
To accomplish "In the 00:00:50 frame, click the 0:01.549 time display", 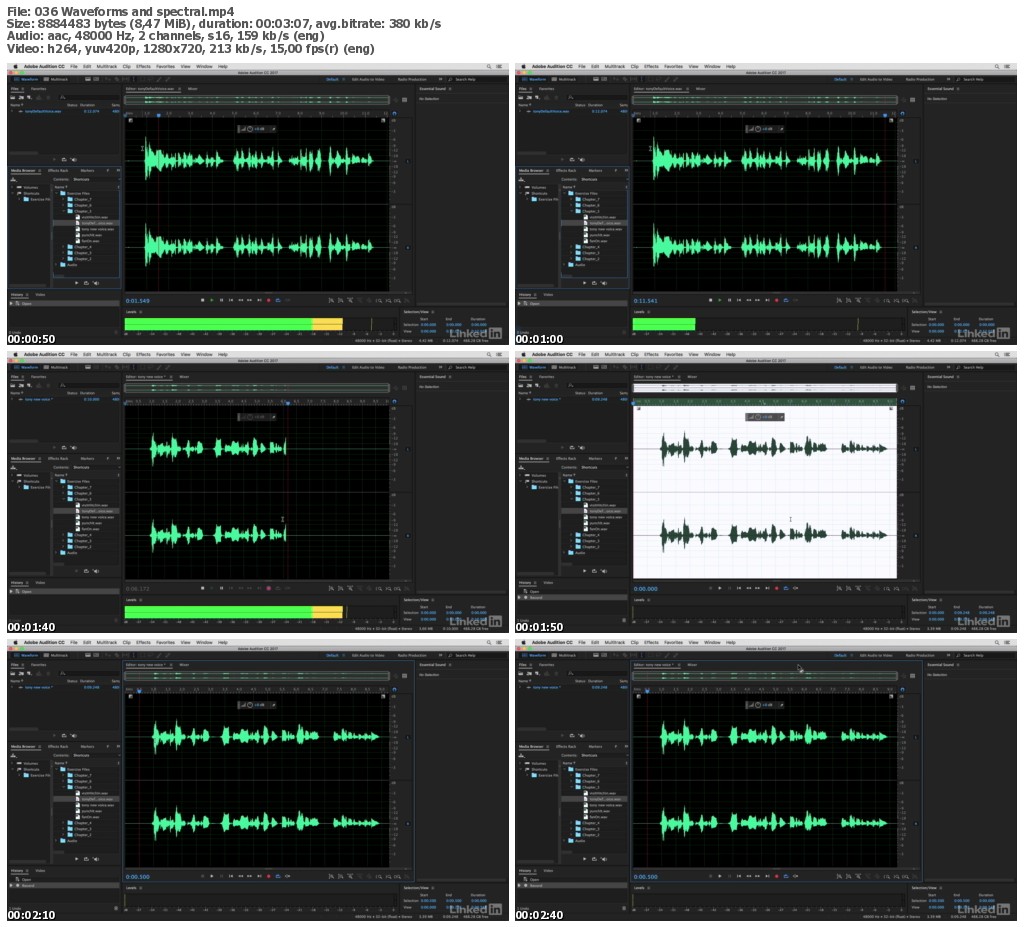I will (x=137, y=301).
